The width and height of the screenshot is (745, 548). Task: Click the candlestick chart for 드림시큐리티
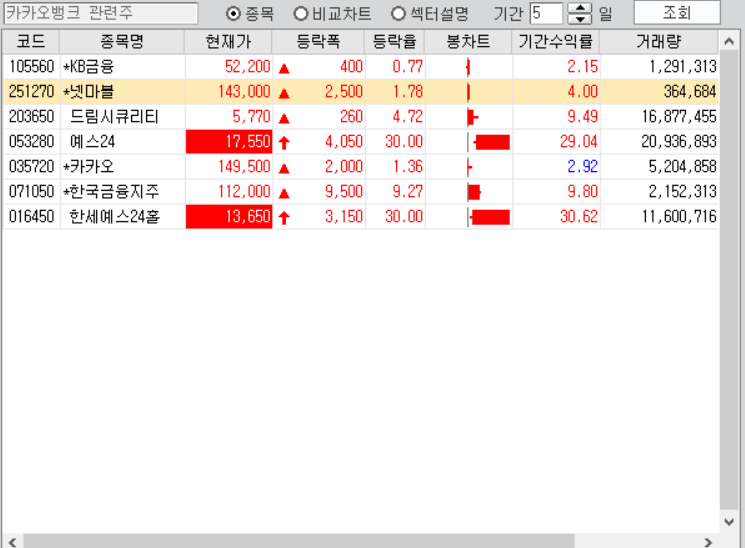473,117
